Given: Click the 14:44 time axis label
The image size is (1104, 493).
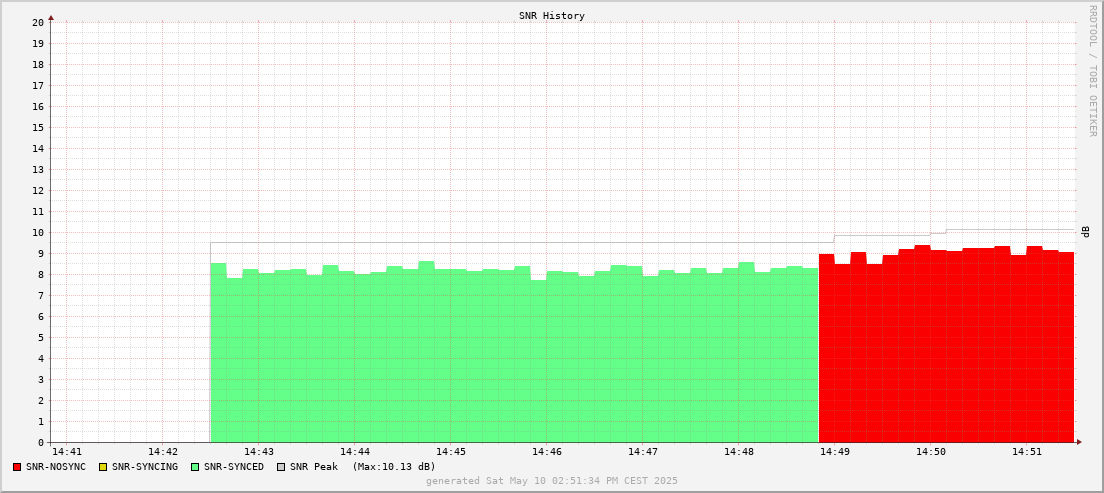Looking at the screenshot, I should coord(354,451).
